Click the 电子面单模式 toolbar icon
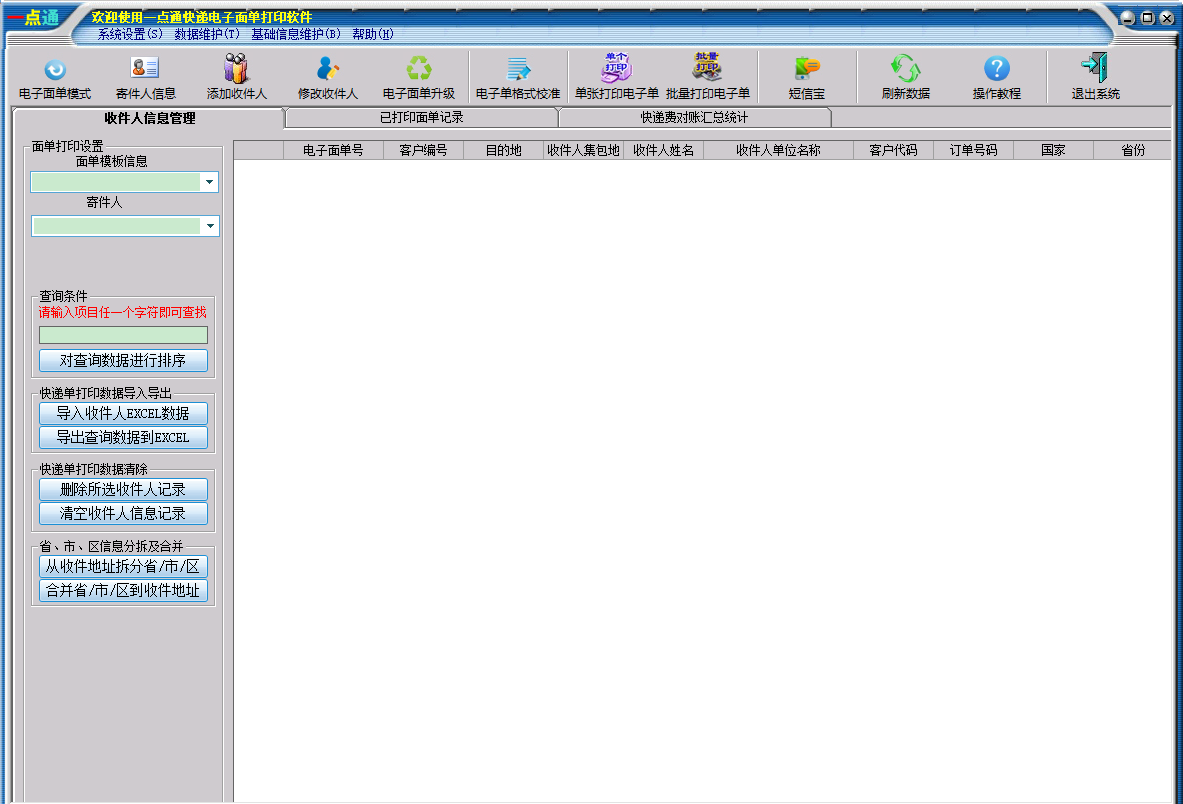 [x=55, y=70]
